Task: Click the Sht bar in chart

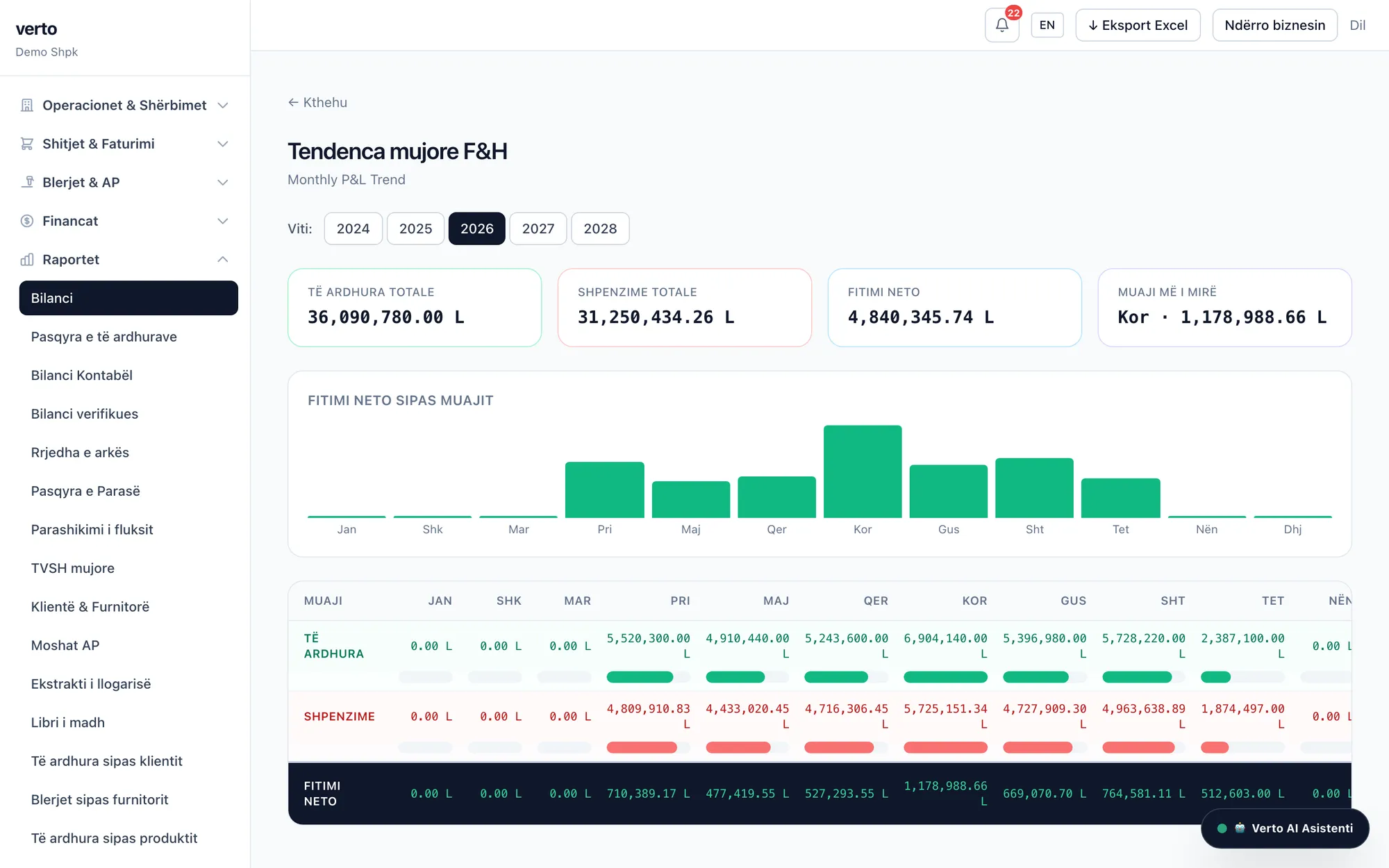Action: [1034, 488]
